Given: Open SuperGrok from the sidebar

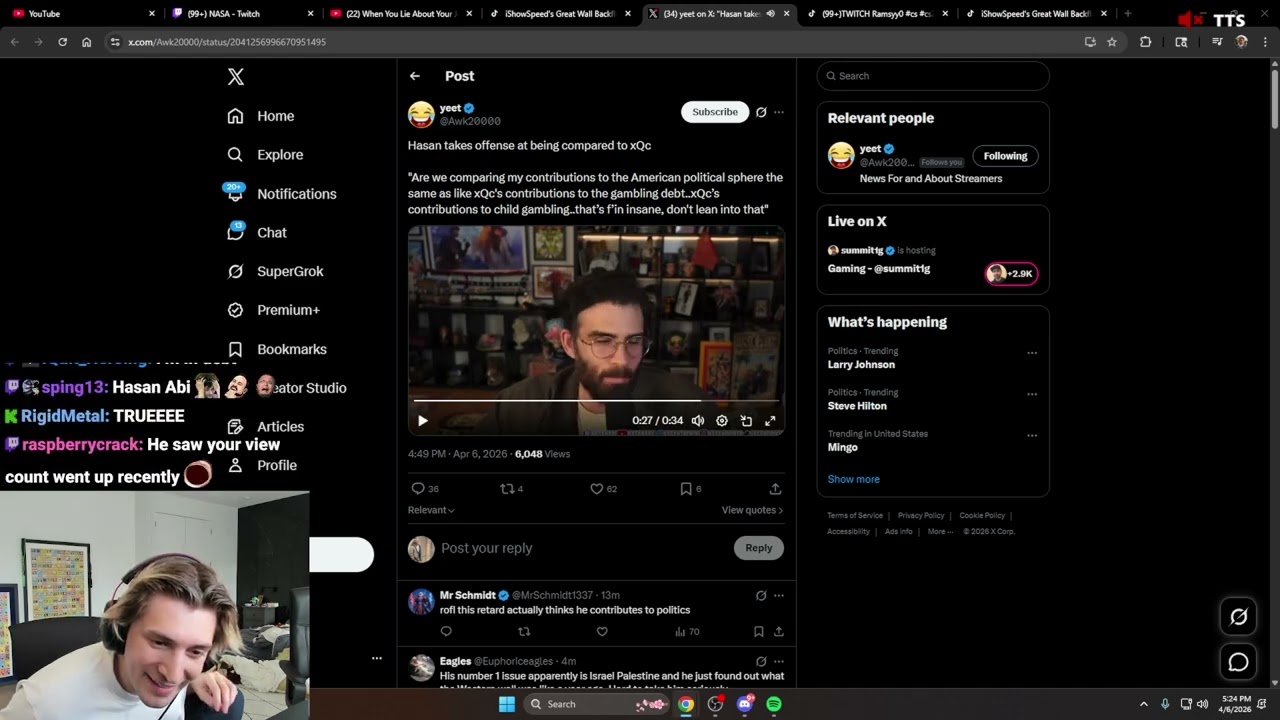Looking at the screenshot, I should click(x=275, y=271).
